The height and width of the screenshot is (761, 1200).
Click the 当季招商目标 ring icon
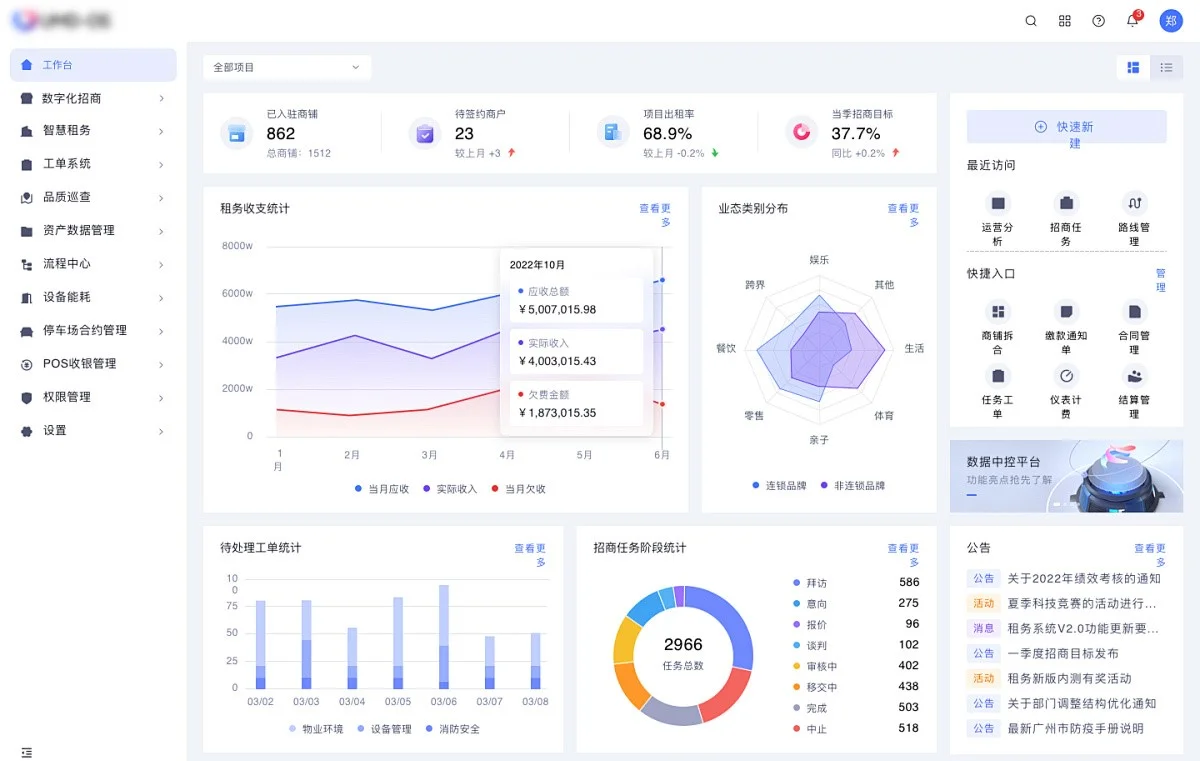(x=801, y=131)
